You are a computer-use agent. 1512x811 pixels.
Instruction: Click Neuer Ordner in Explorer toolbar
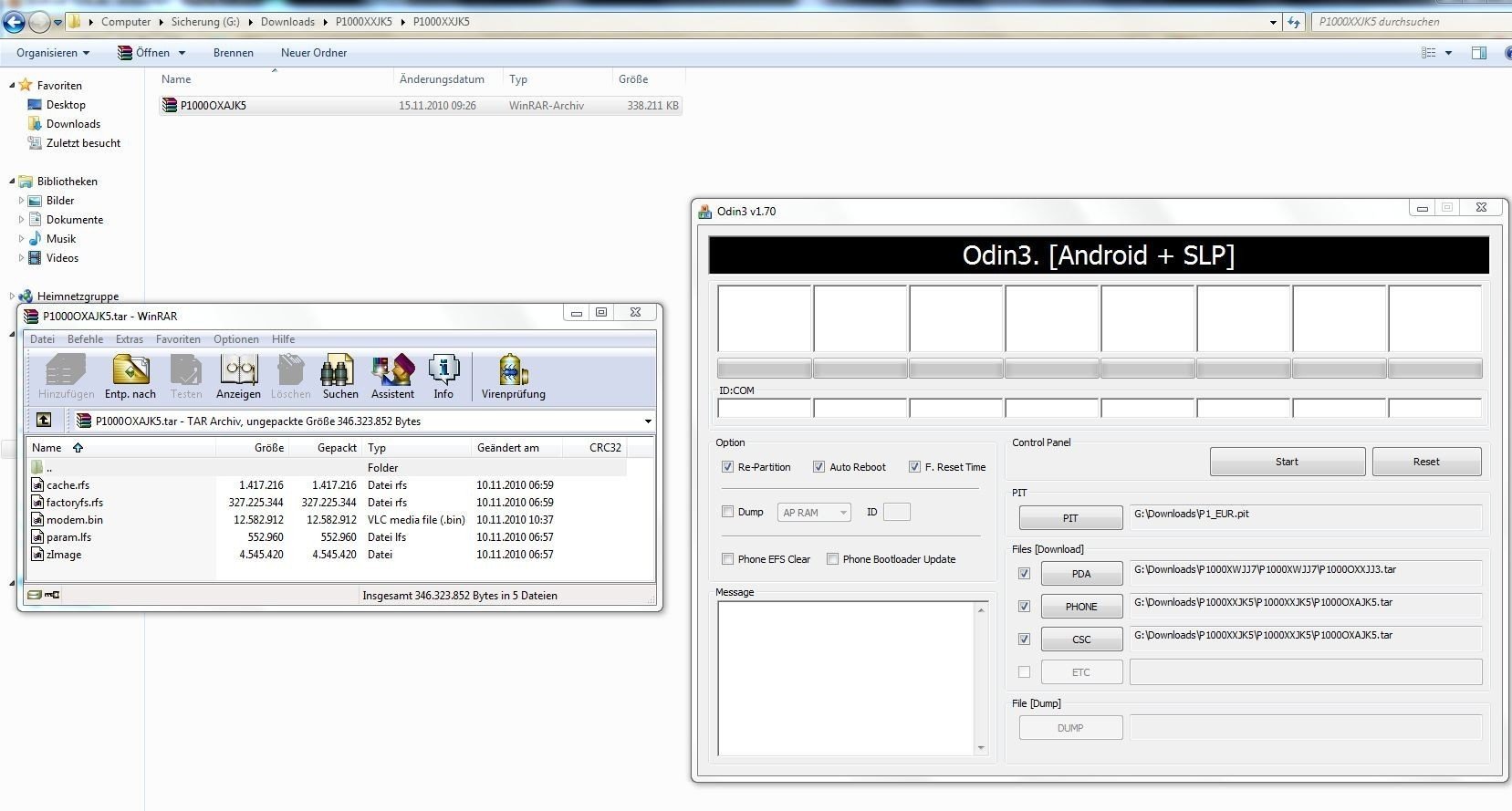point(314,53)
